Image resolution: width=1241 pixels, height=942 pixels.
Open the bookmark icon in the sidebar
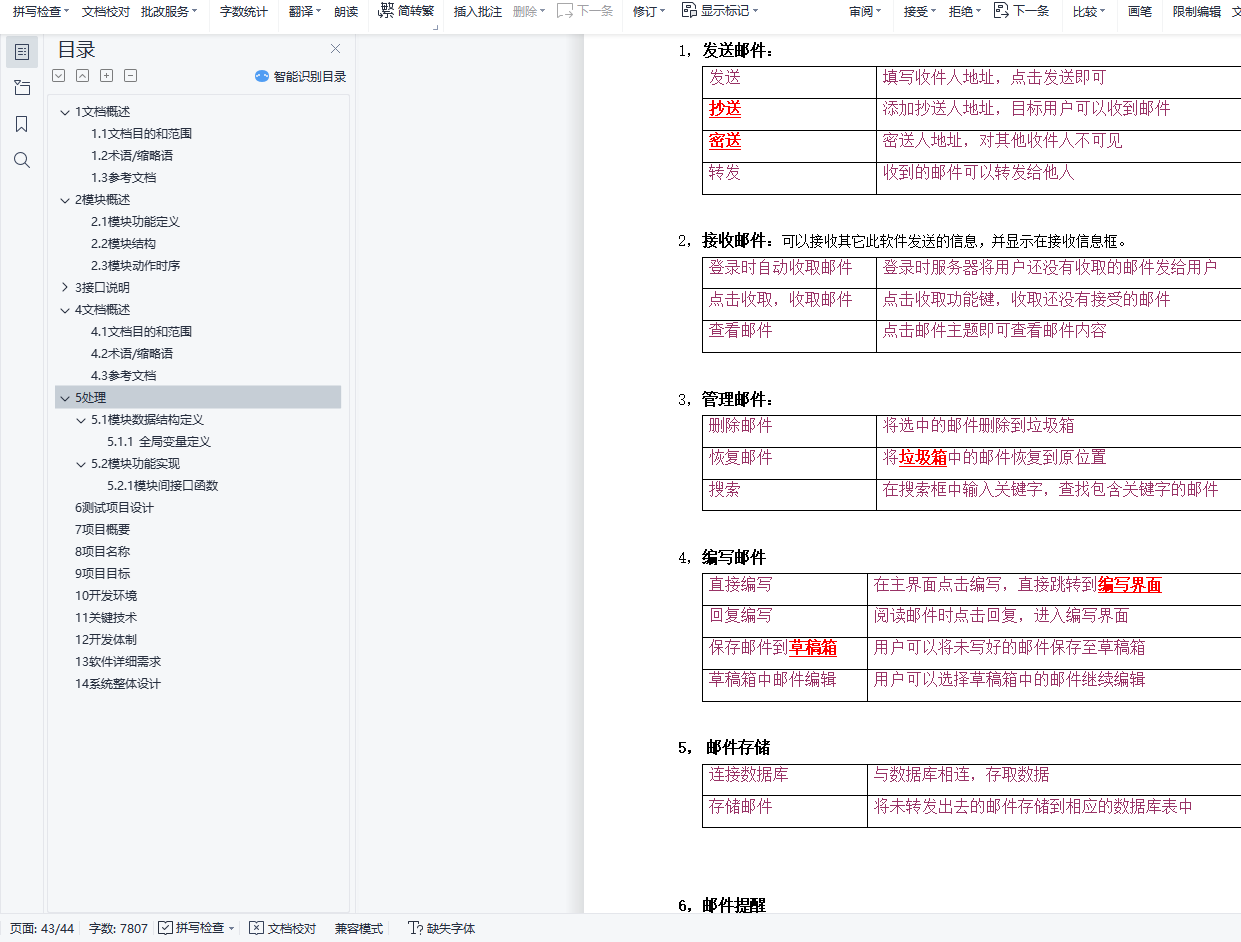pyautogui.click(x=22, y=124)
